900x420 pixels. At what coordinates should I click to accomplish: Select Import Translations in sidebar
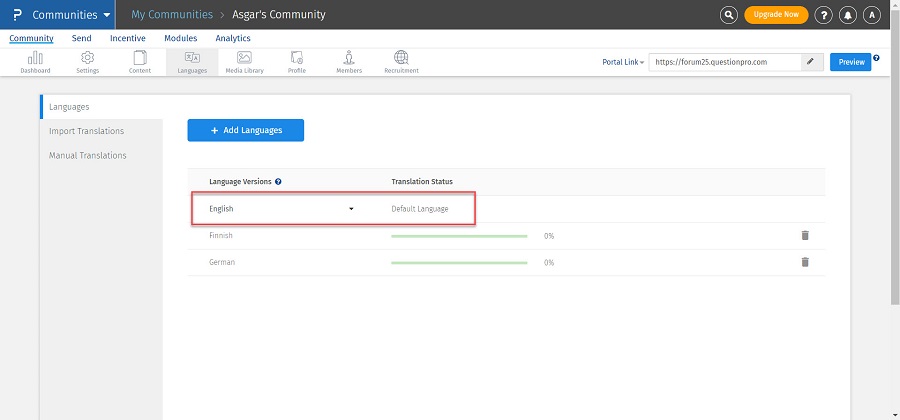[87, 131]
